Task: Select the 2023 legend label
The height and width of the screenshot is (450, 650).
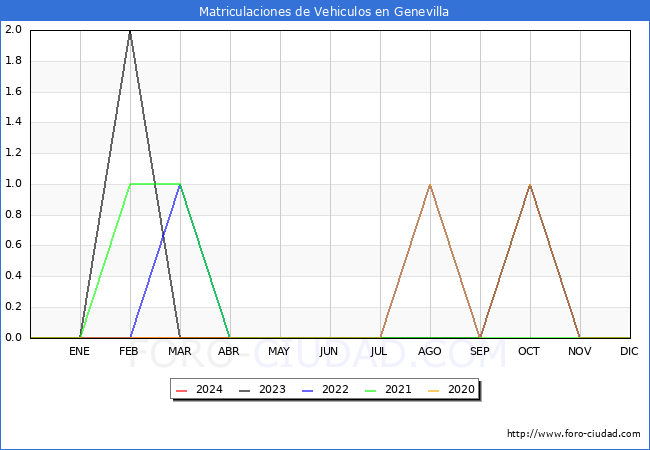Action: coord(272,390)
